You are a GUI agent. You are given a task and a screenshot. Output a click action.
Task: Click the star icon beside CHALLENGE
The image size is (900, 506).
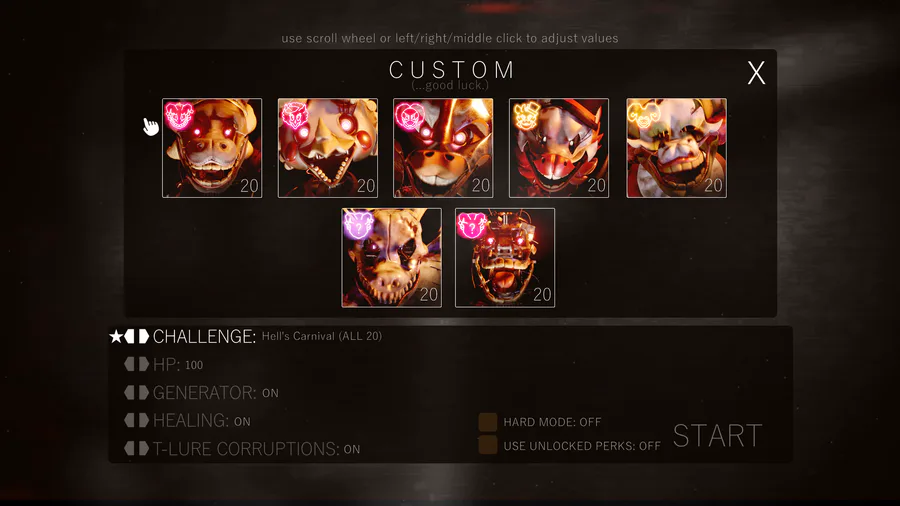click(x=116, y=336)
